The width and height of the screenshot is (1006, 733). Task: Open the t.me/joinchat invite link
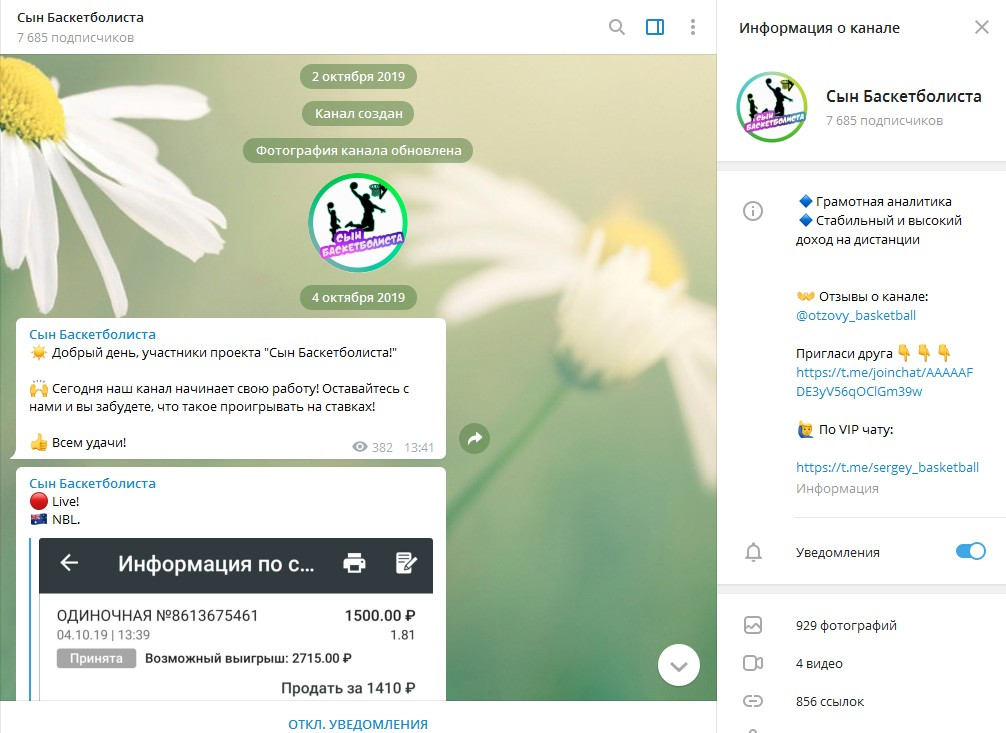pyautogui.click(x=884, y=382)
